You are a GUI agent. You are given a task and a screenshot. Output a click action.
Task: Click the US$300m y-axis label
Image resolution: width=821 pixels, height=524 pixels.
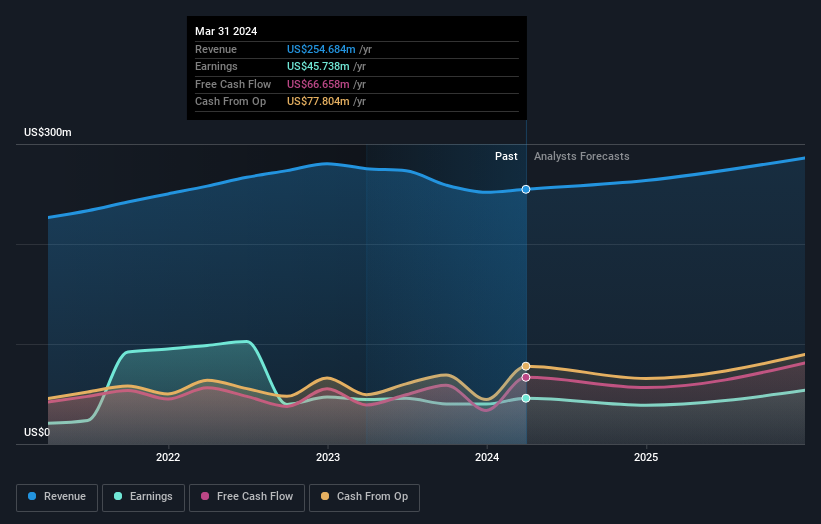coord(48,132)
